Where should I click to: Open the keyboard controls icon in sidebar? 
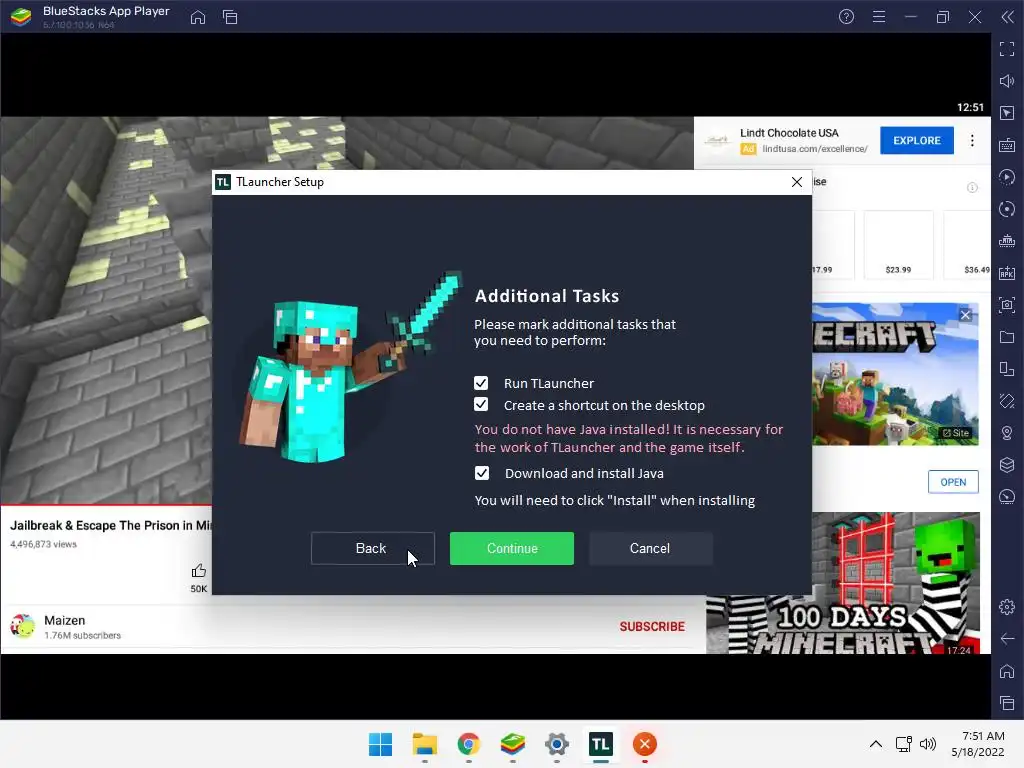click(1006, 145)
